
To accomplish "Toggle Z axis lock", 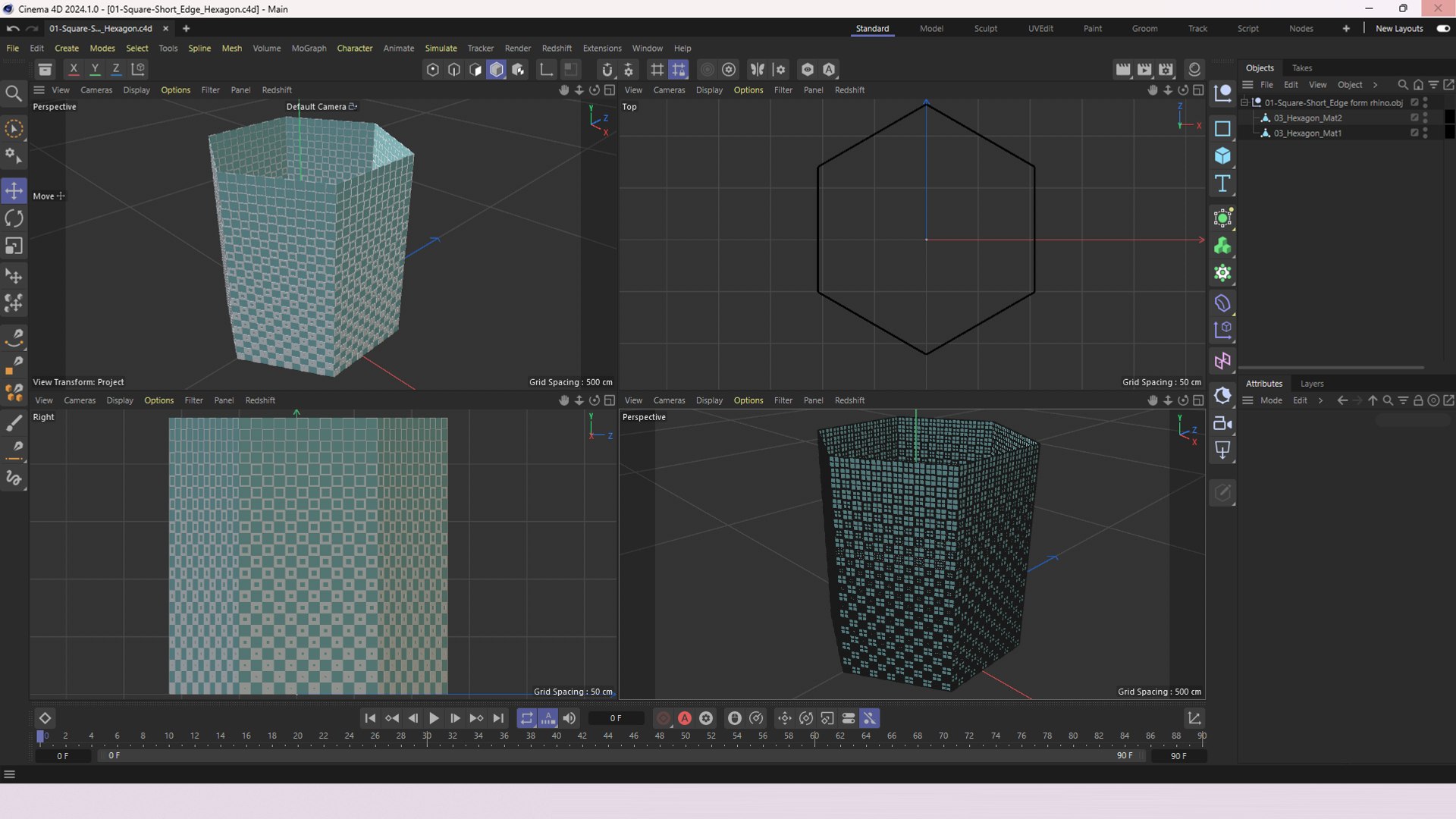I will point(116,70).
